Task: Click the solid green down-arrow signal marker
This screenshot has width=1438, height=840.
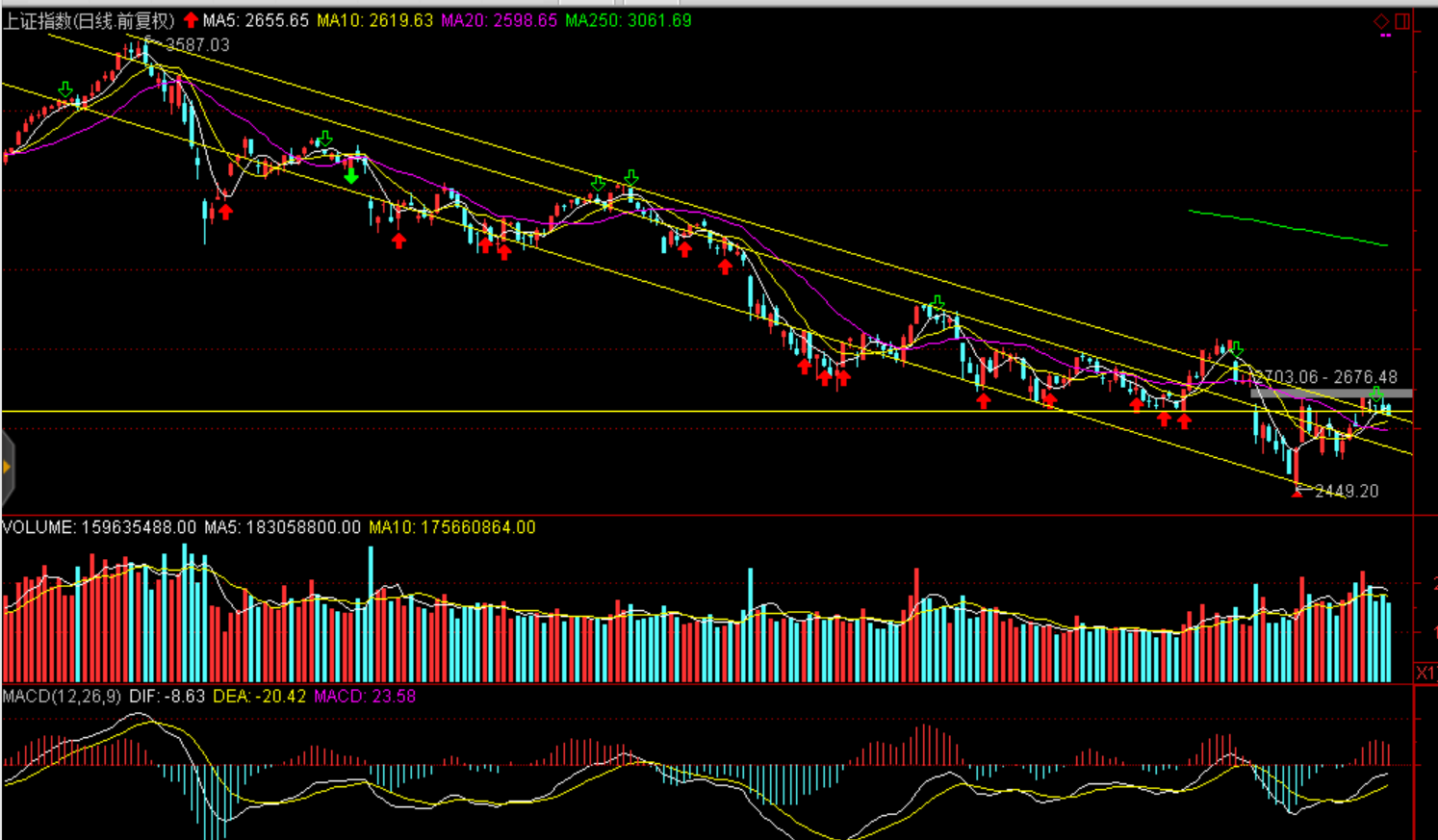Action: click(351, 176)
